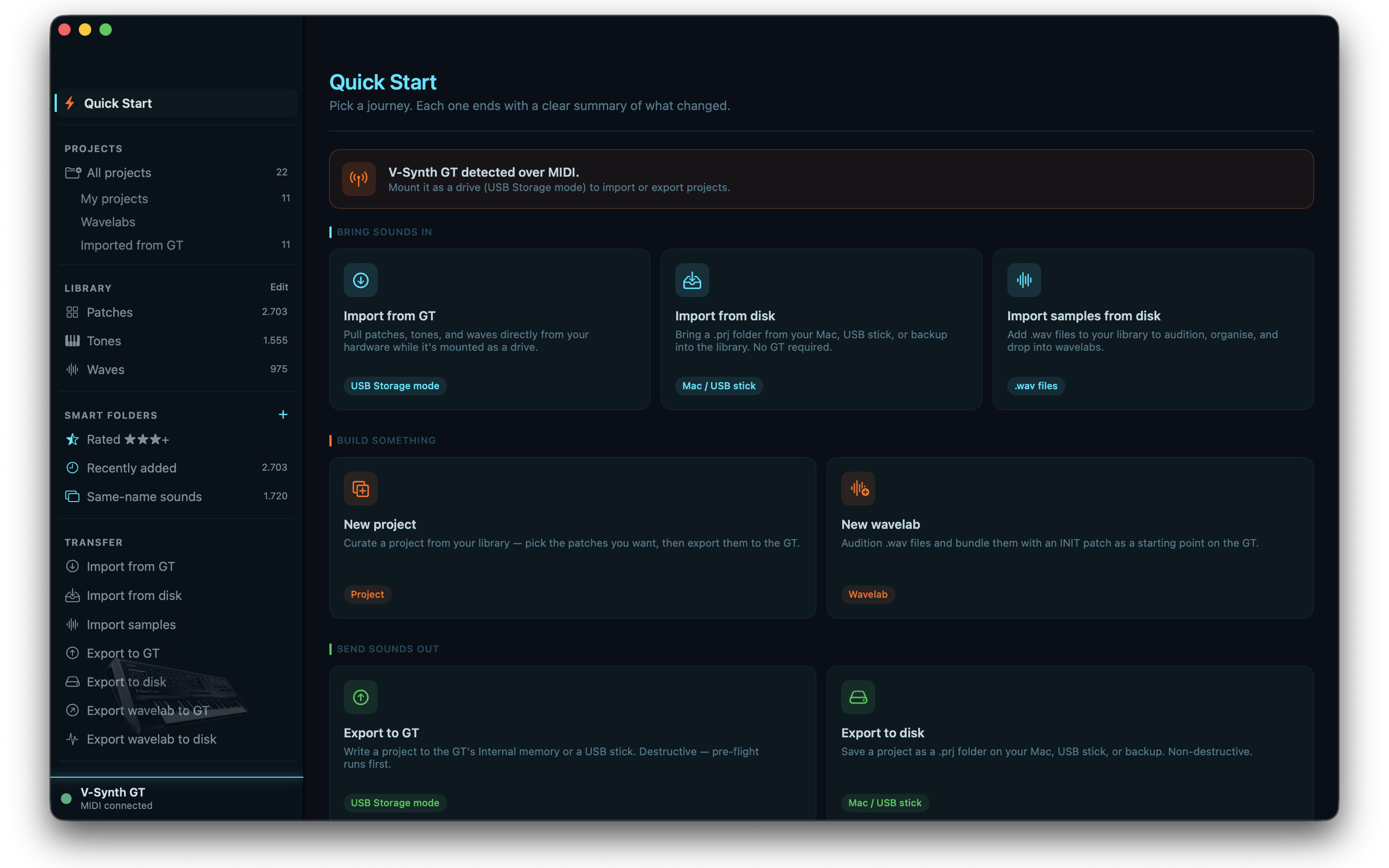1389x868 pixels.
Task: Click the Export to GT card title
Action: click(381, 732)
